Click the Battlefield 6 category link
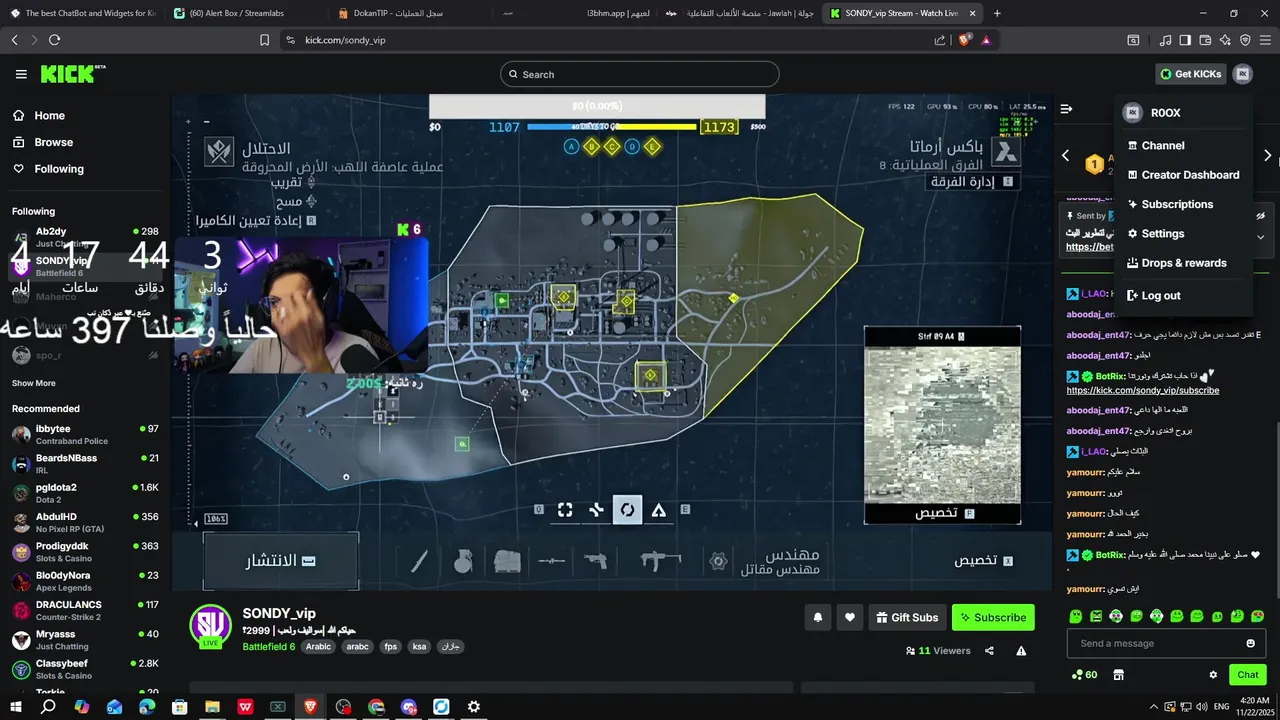Screen dimensions: 1280x720 pos(268,647)
